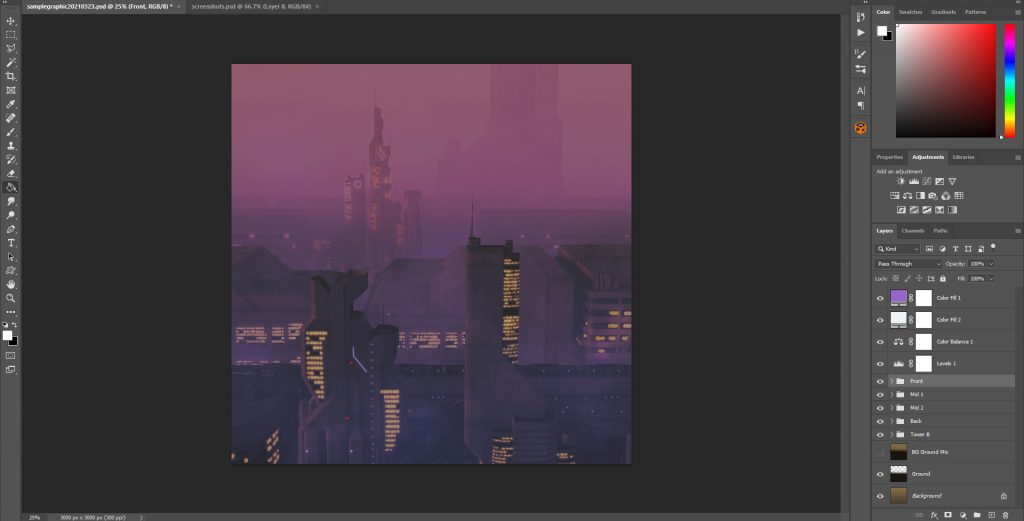Select the Magic Wand tool
The image size is (1024, 521).
point(10,63)
